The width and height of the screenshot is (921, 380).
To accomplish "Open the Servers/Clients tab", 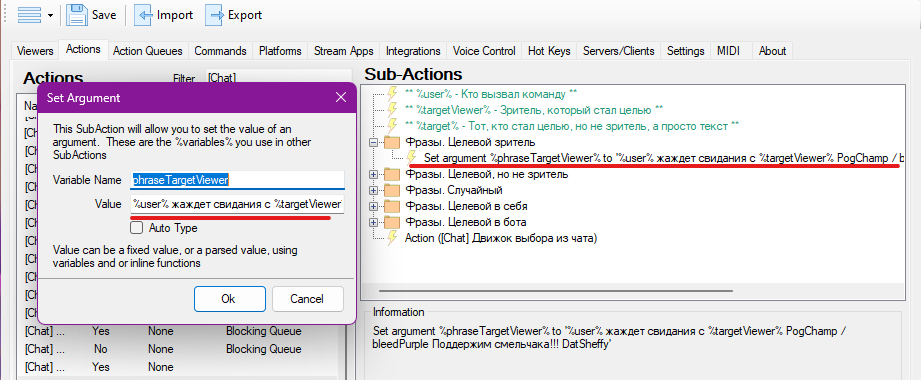I will [x=619, y=51].
